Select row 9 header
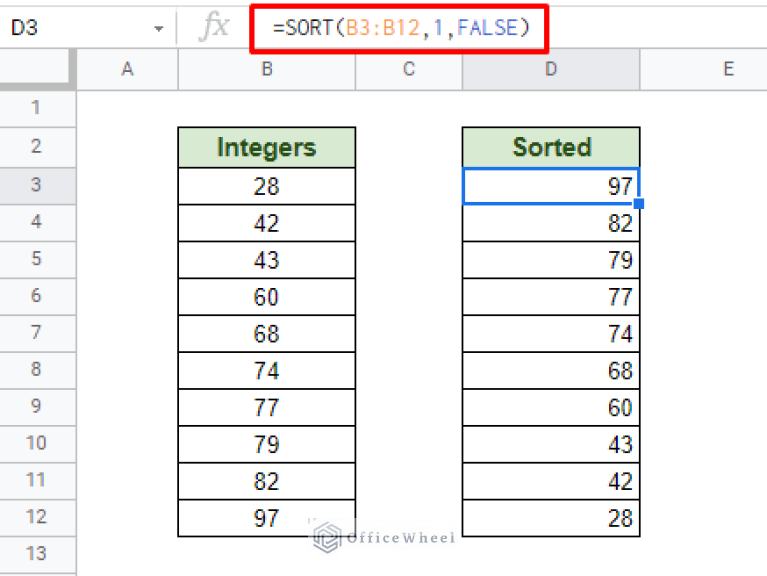Viewport: 767px width, 576px height. [38, 407]
